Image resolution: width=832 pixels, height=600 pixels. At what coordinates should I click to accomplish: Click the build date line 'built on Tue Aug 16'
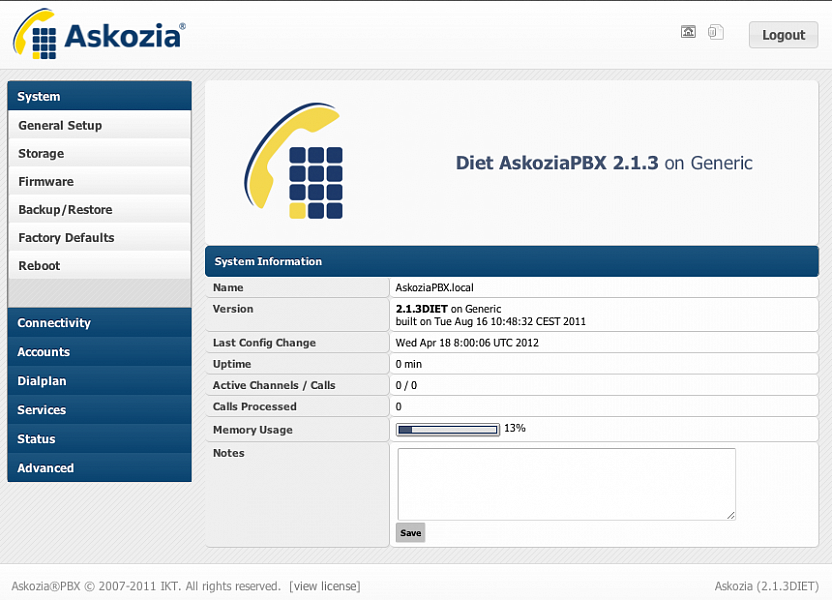click(491, 321)
